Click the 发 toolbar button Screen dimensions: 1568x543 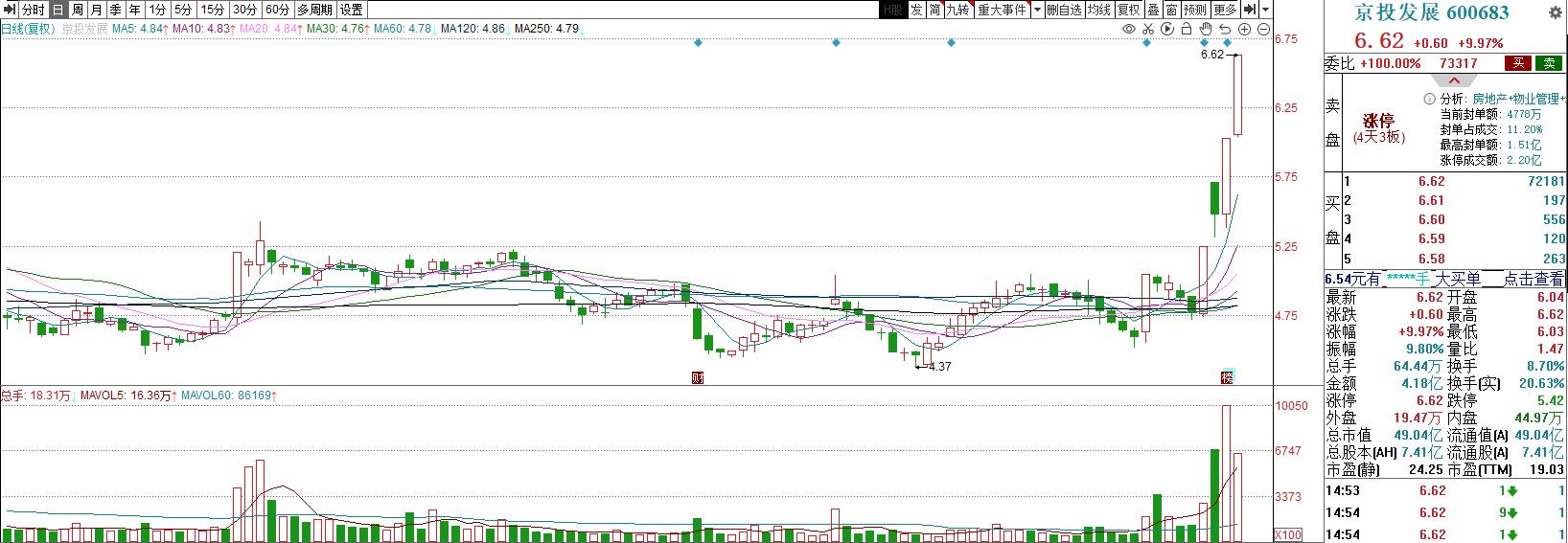point(916,10)
